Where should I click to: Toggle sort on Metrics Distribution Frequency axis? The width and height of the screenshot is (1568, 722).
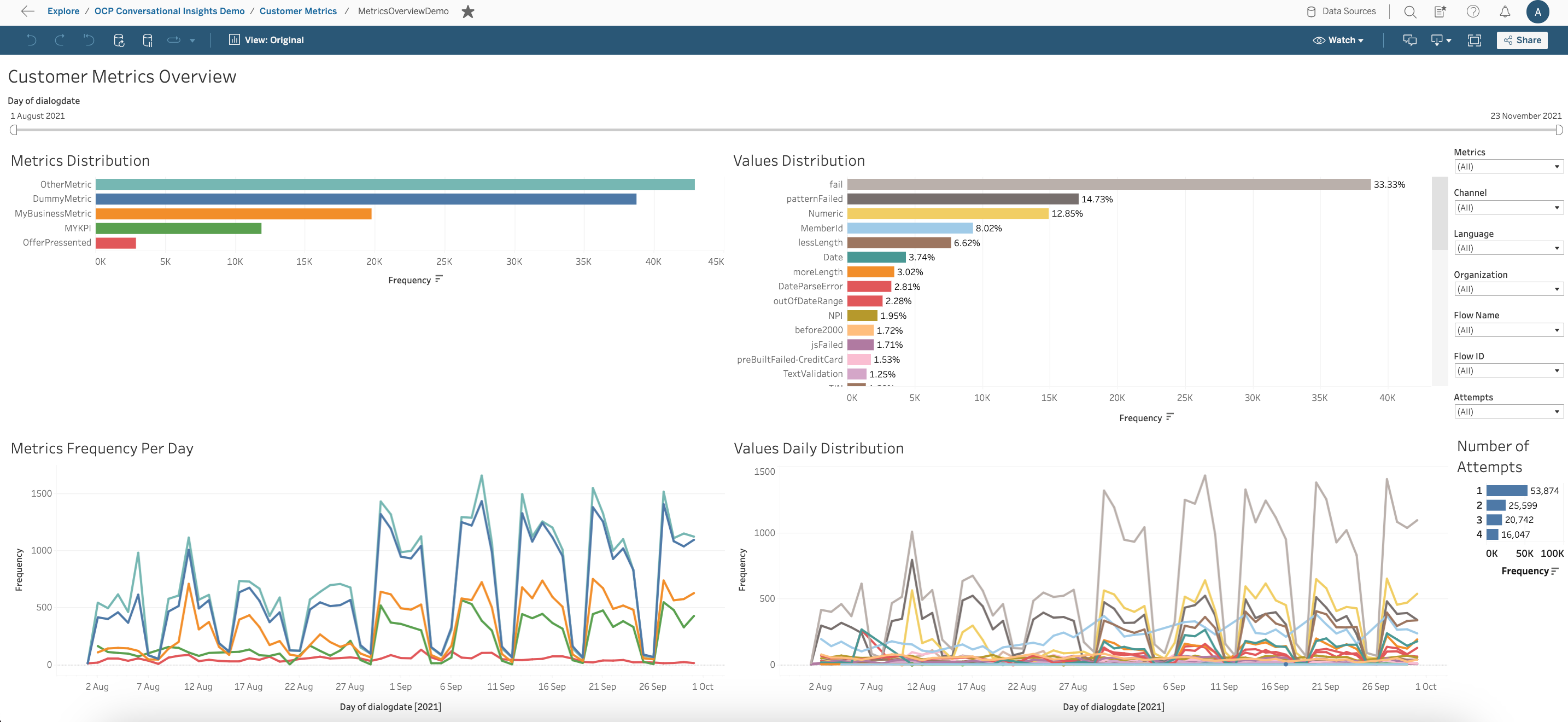coord(439,280)
